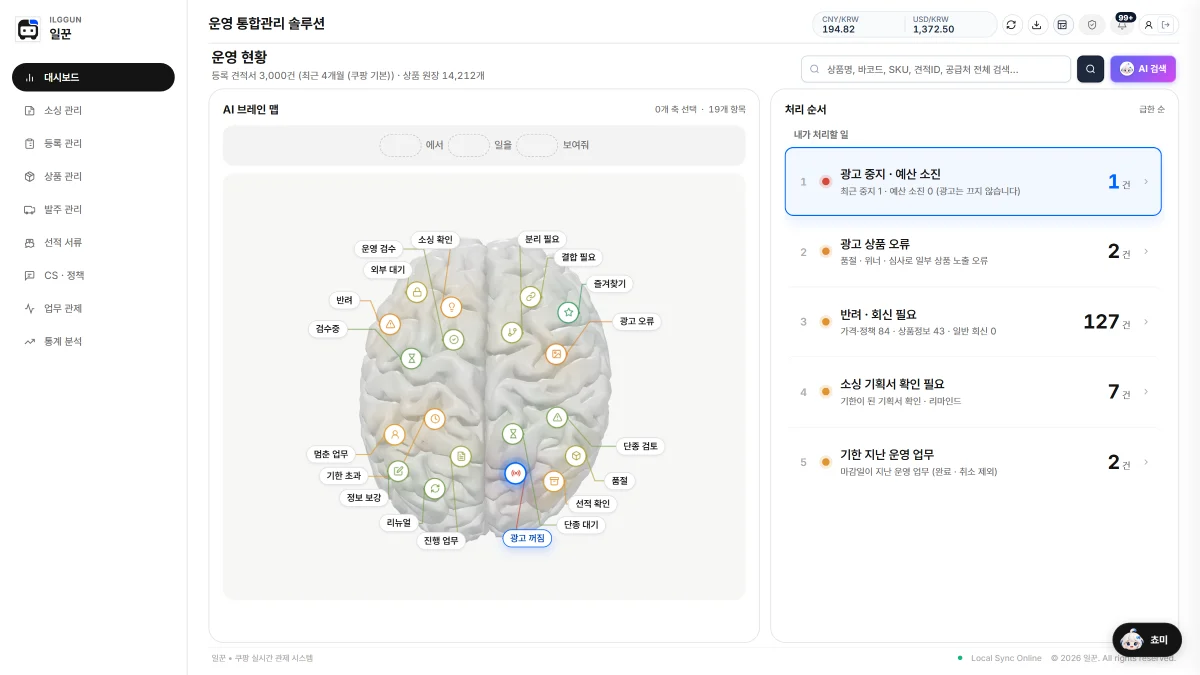Screen dimensions: 1200x675
Task: Click the CNY/KRW 194.82 exchange rate
Action: tap(840, 25)
